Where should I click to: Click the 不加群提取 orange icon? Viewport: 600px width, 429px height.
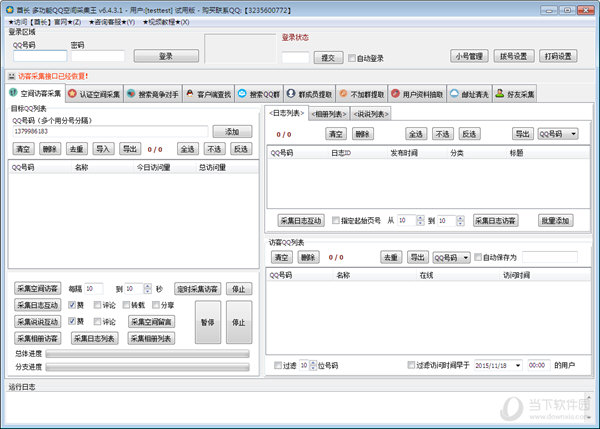pos(343,93)
